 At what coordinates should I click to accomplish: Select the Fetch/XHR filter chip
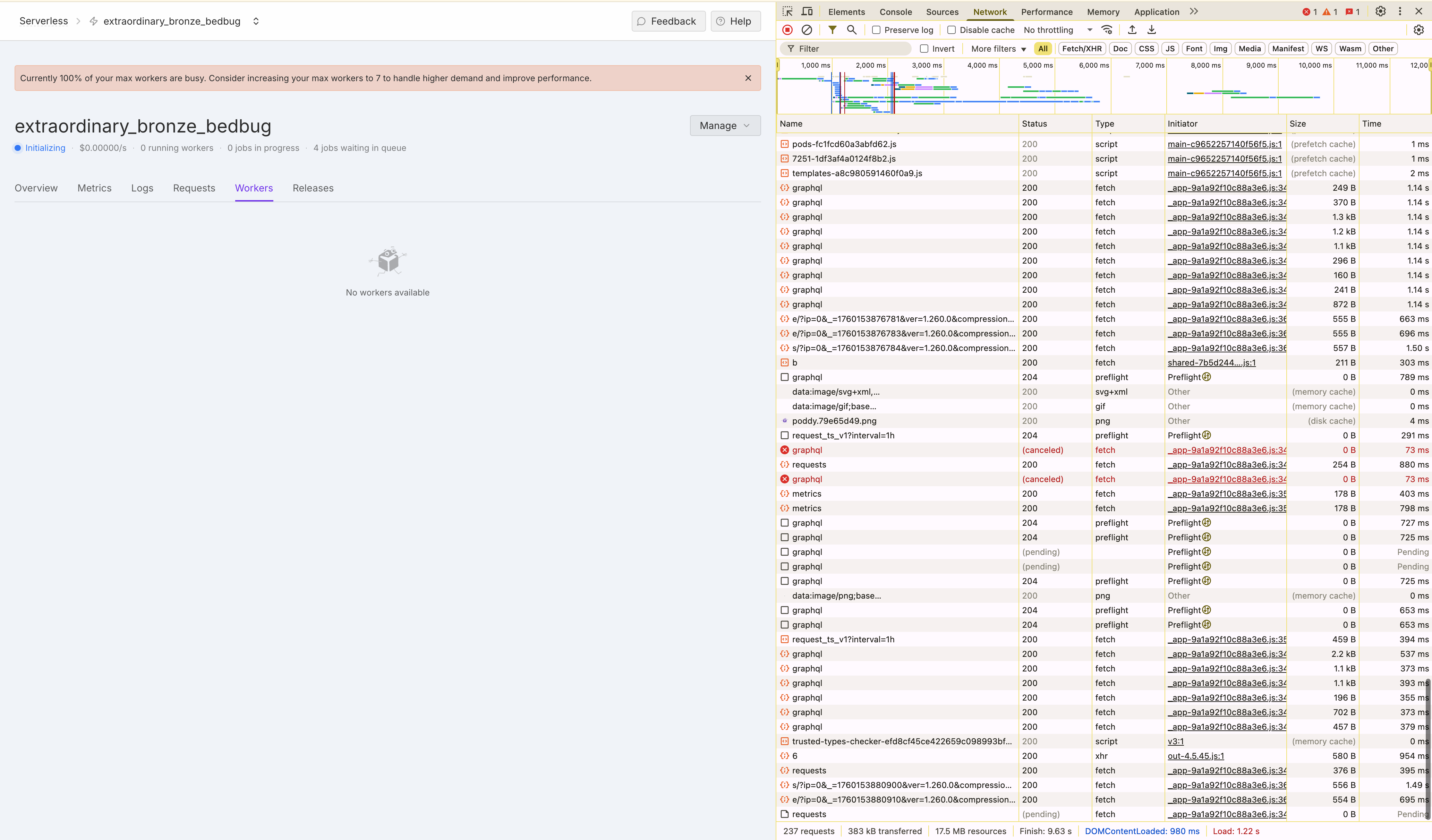click(1081, 49)
